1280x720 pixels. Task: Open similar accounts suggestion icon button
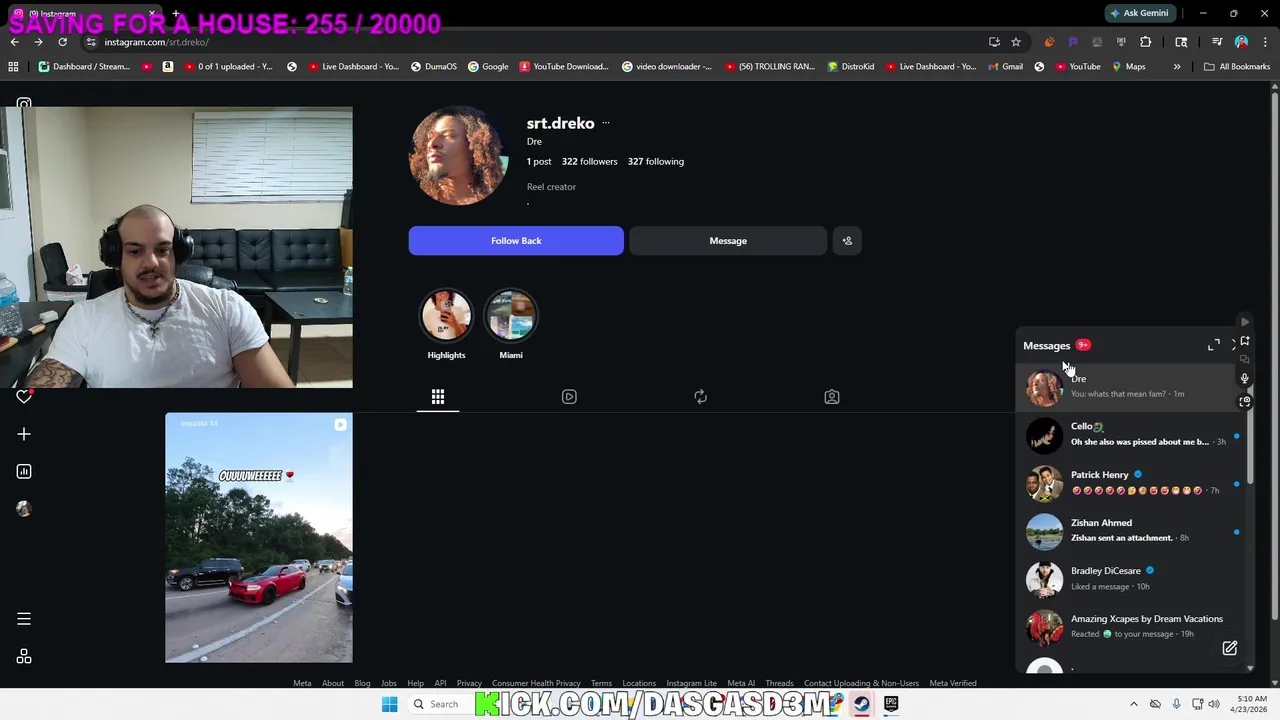click(x=847, y=241)
